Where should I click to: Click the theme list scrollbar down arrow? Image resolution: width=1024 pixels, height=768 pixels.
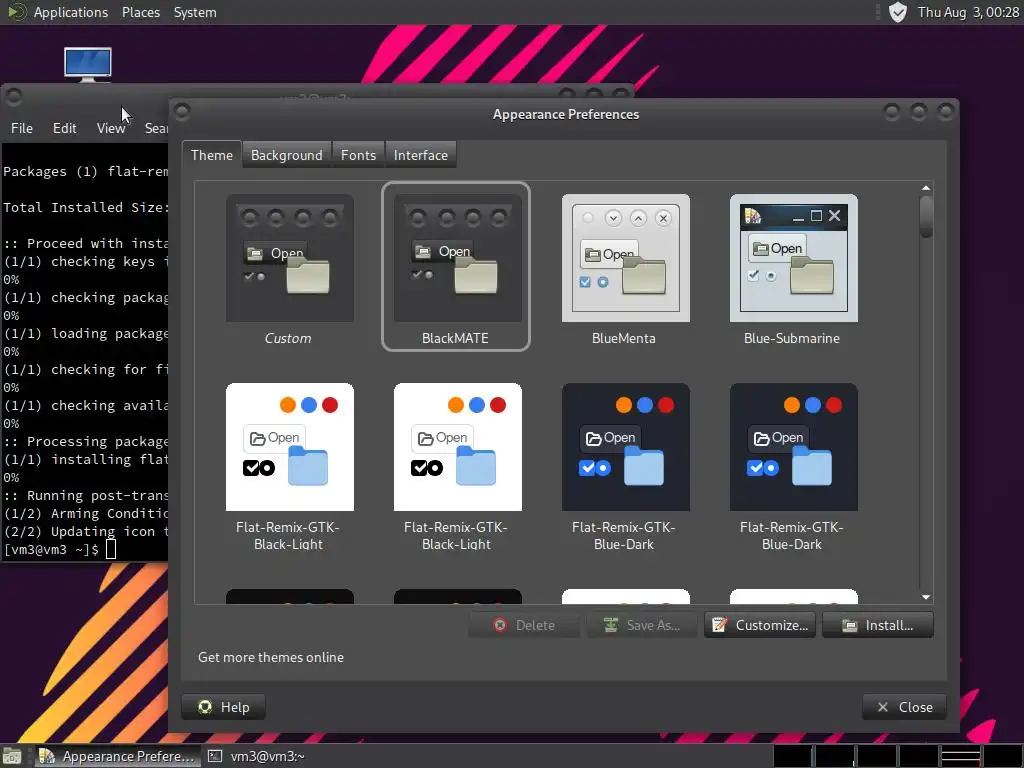(x=925, y=597)
